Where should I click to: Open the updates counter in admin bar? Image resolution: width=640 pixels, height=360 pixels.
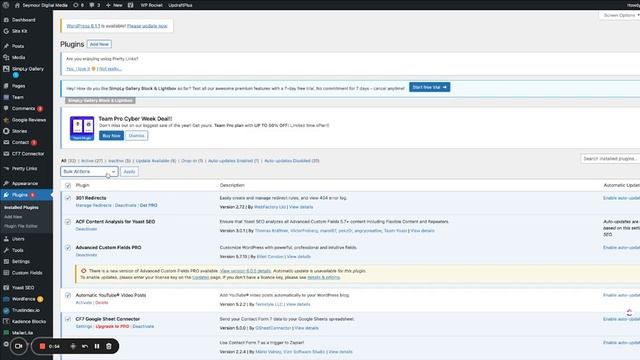[x=78, y=5]
